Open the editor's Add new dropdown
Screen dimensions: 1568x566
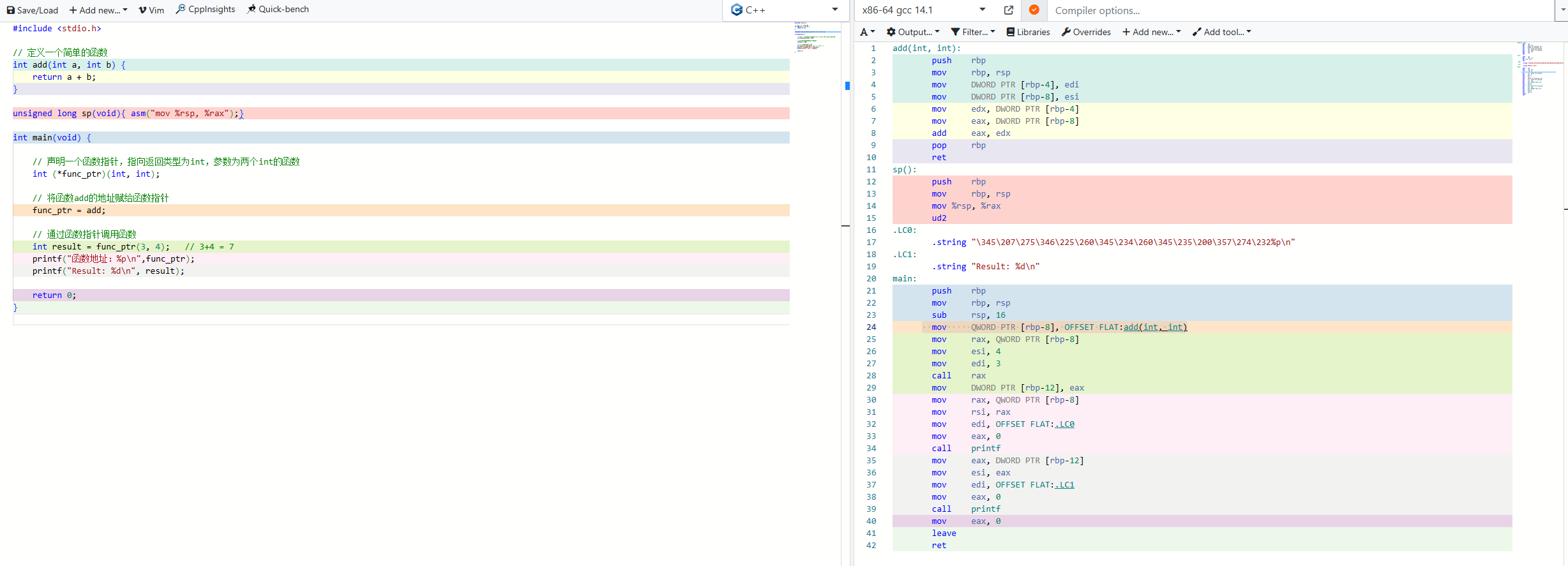[98, 10]
